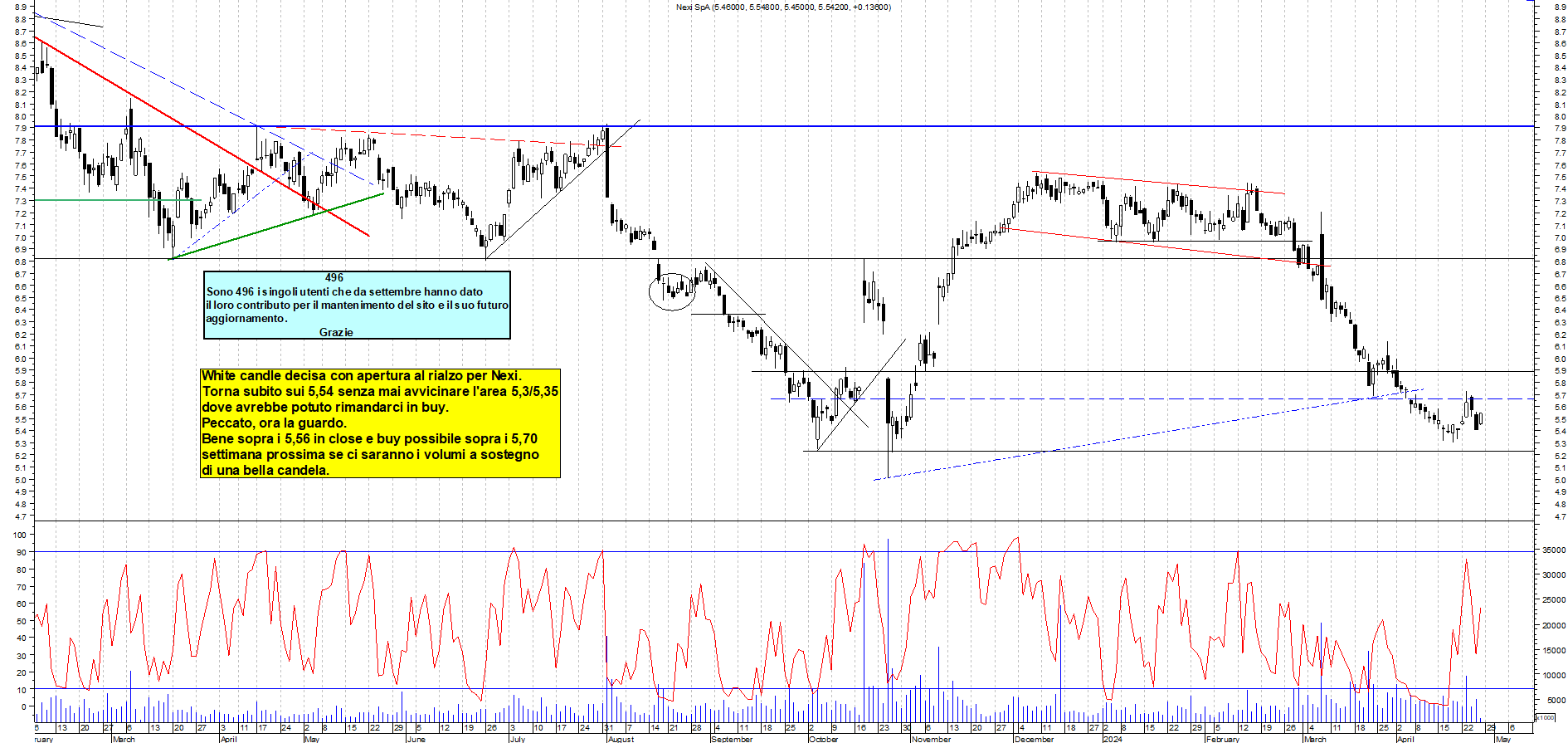Image resolution: width=1568 pixels, height=743 pixels.
Task: Click the 'November' label on the time axis
Action: pos(931,739)
